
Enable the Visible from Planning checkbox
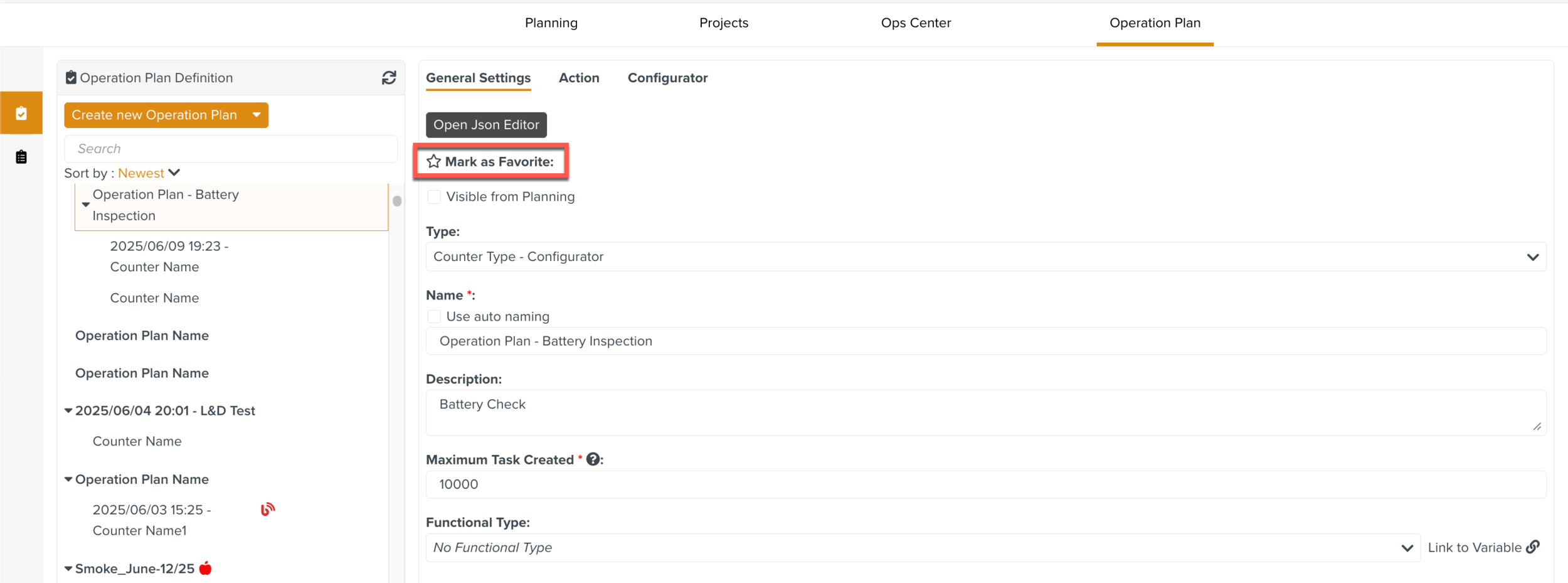(x=434, y=197)
